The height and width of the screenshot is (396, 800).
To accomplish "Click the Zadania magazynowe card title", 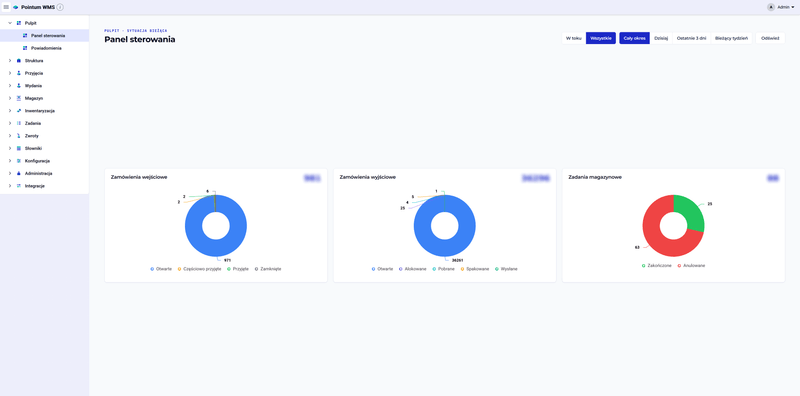I will click(x=595, y=177).
